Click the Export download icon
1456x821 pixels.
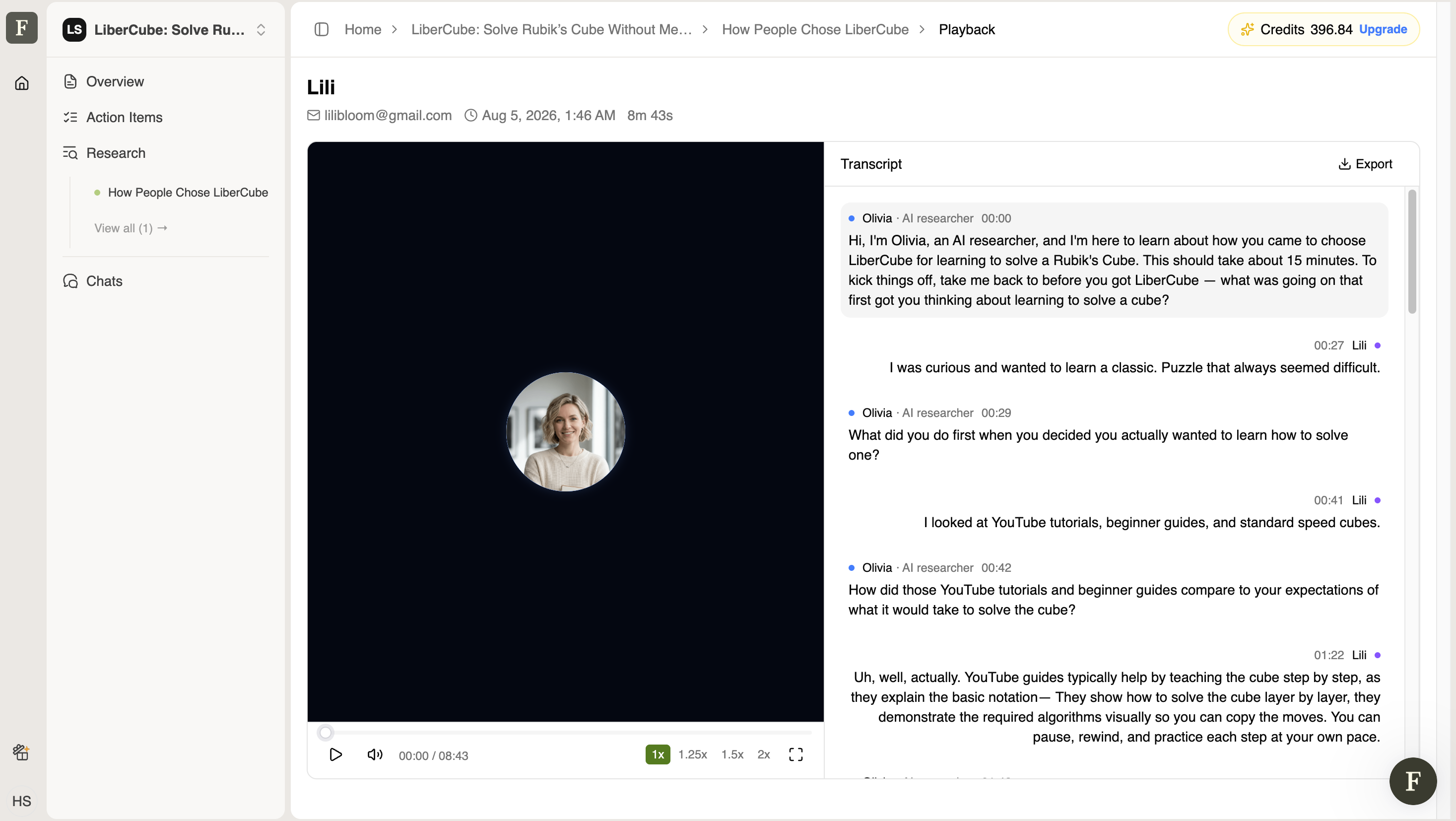[x=1345, y=164]
